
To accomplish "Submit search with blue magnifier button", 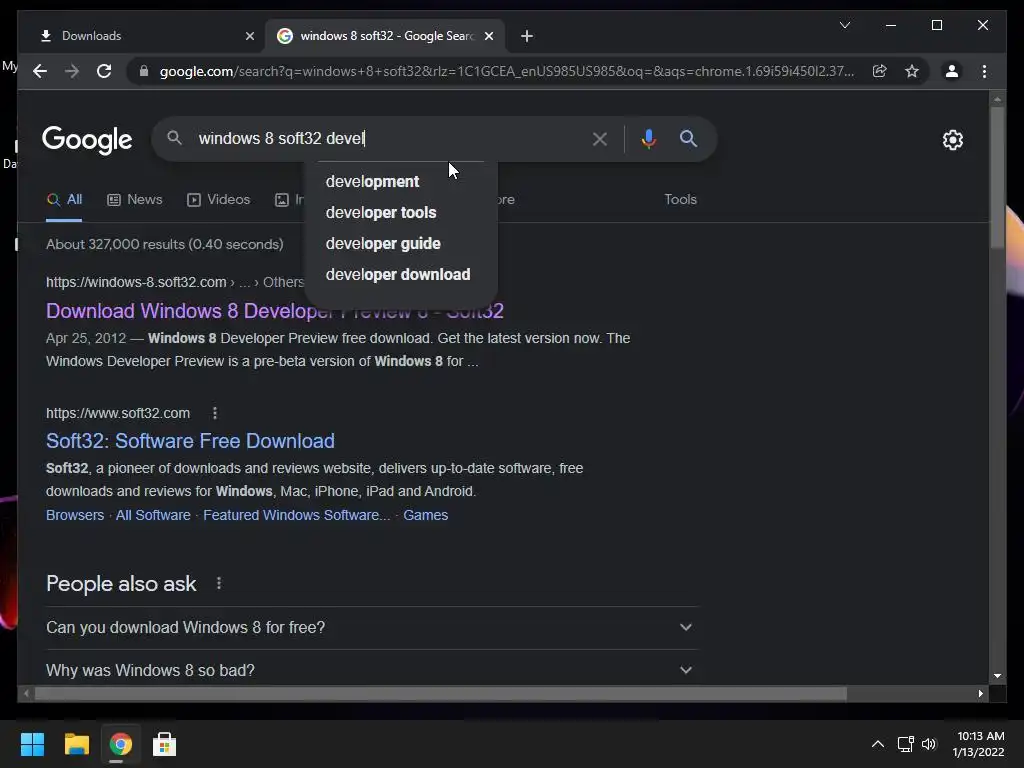I will click(x=688, y=138).
